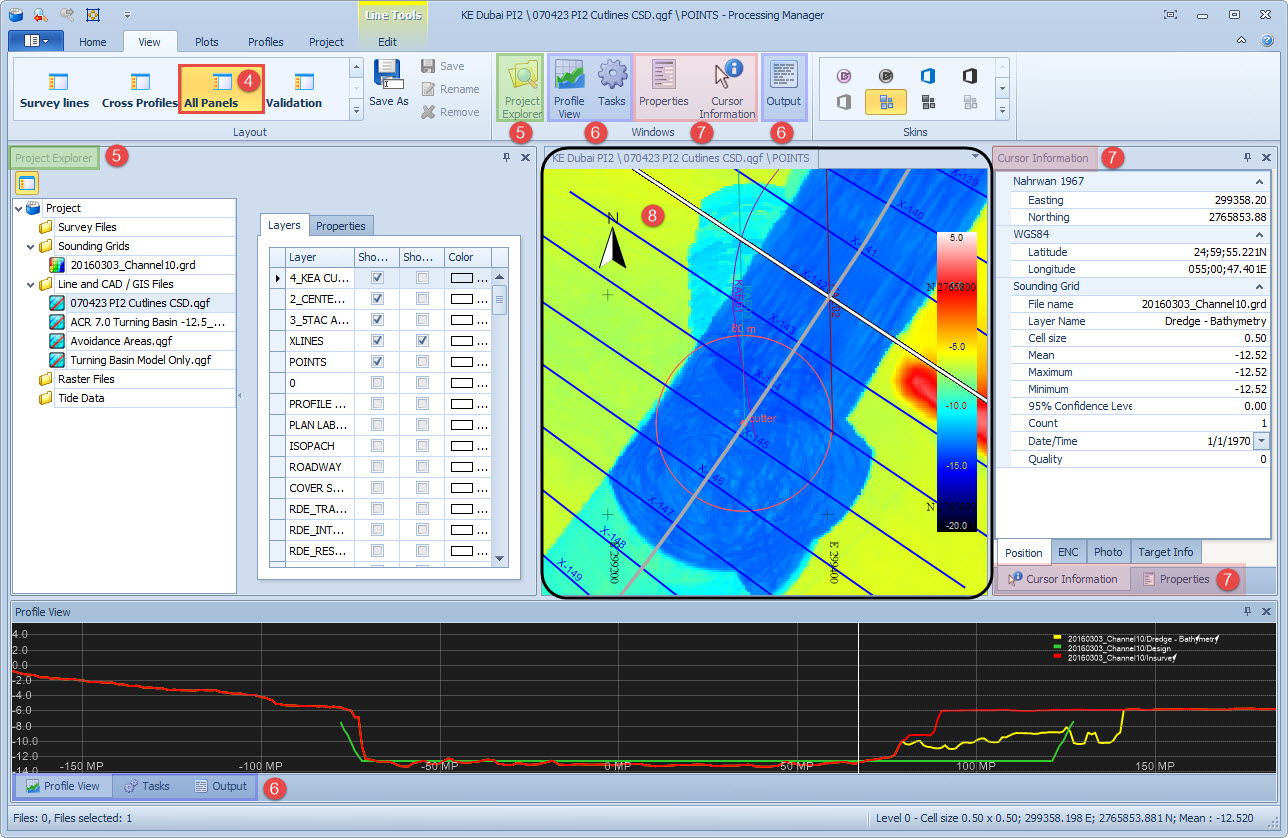Enable Show checkbox for ROADWAY layer

tap(377, 467)
